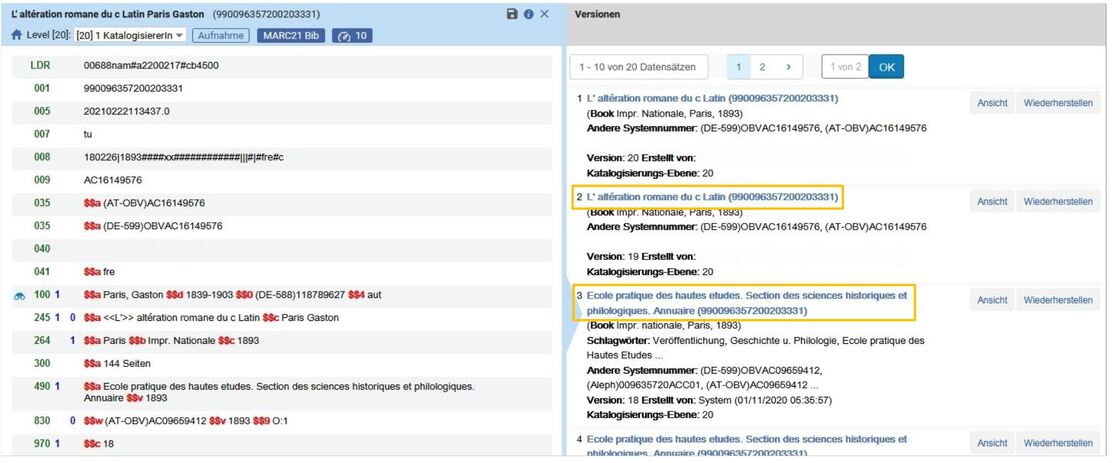
Task: Click the next page chevron arrow
Action: coord(788,67)
